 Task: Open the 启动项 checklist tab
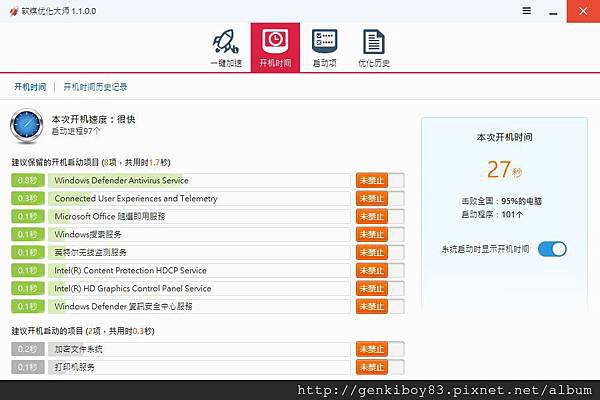click(324, 48)
